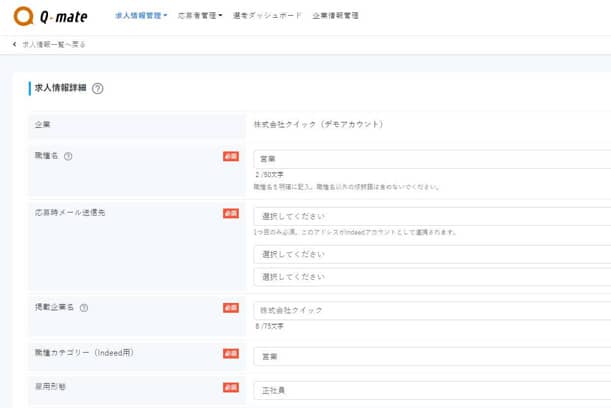
Task: Click 必須 badge next to 職種名
Action: tap(231, 156)
